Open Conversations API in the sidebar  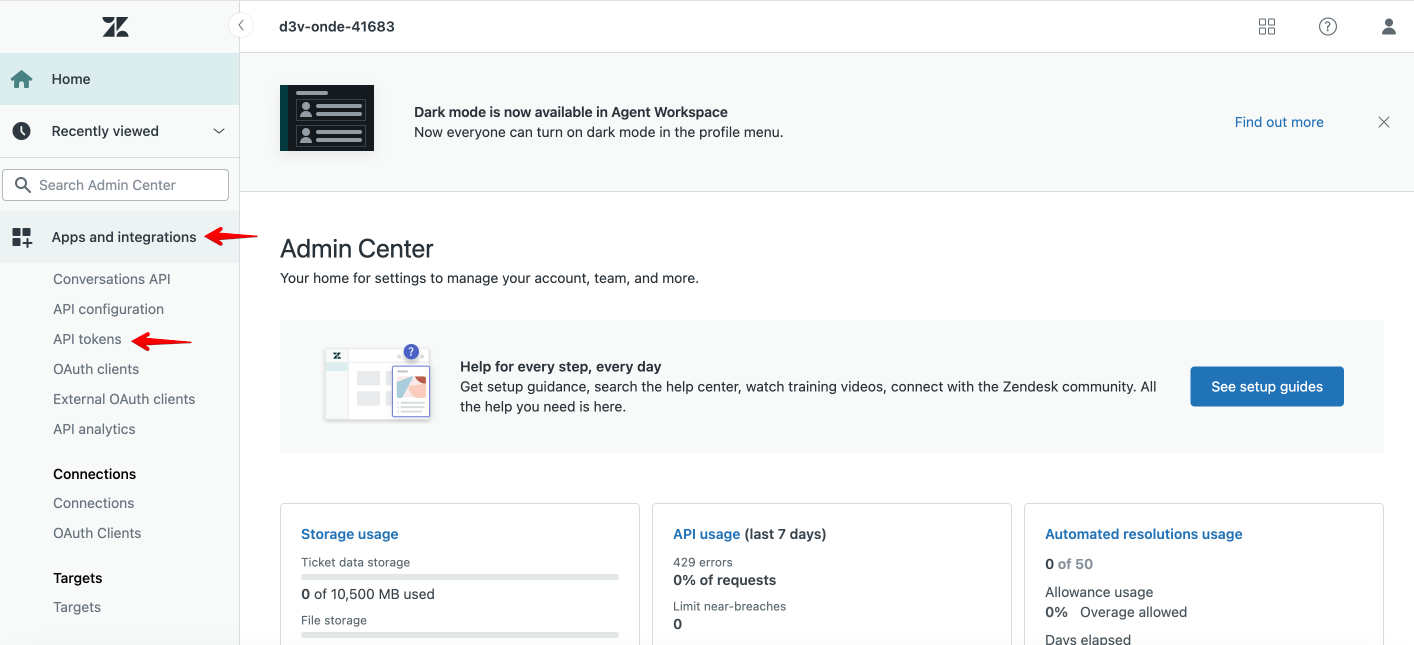[112, 279]
